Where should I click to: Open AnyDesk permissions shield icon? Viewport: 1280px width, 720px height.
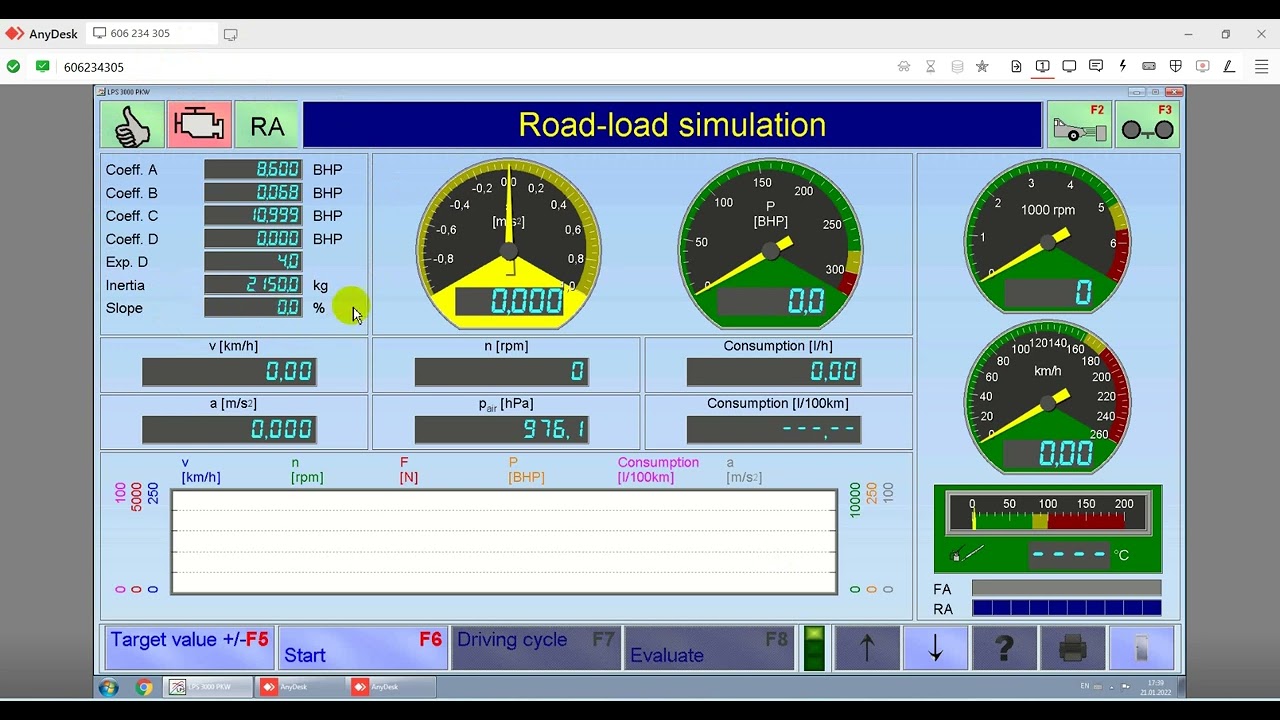(x=1176, y=66)
